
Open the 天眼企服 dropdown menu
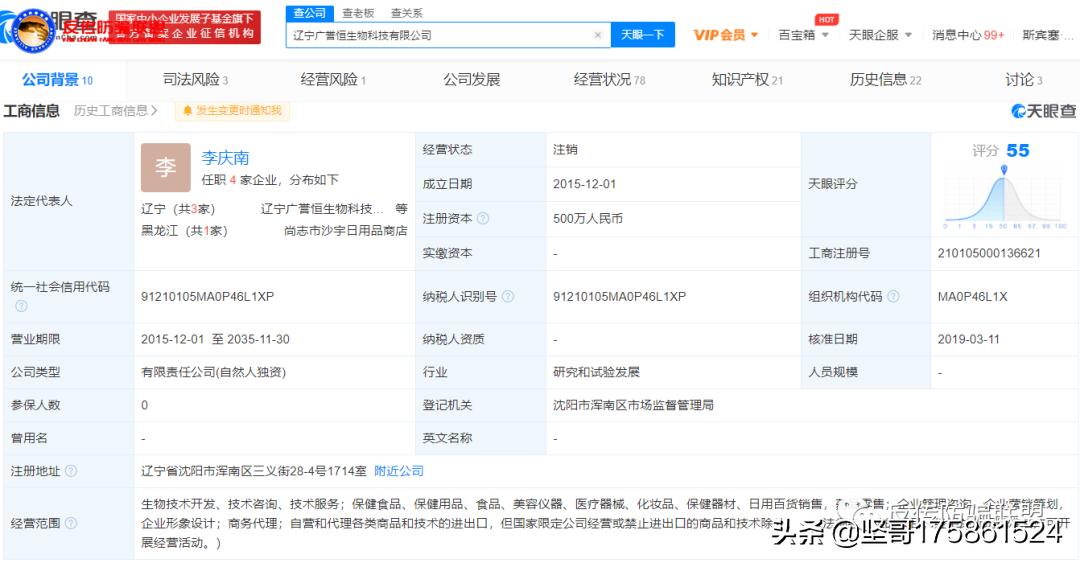880,35
